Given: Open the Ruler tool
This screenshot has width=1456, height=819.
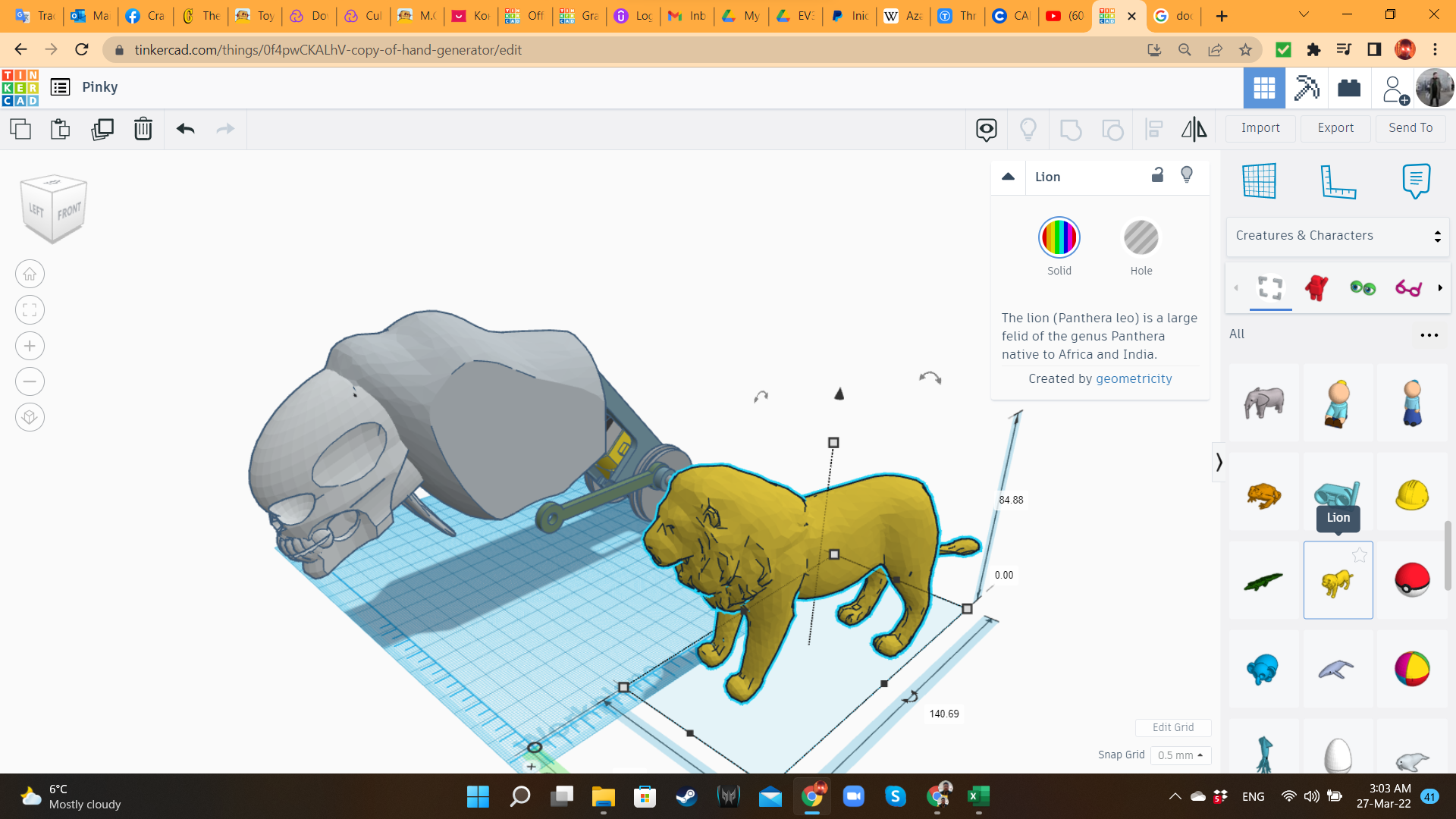Looking at the screenshot, I should coord(1338,181).
